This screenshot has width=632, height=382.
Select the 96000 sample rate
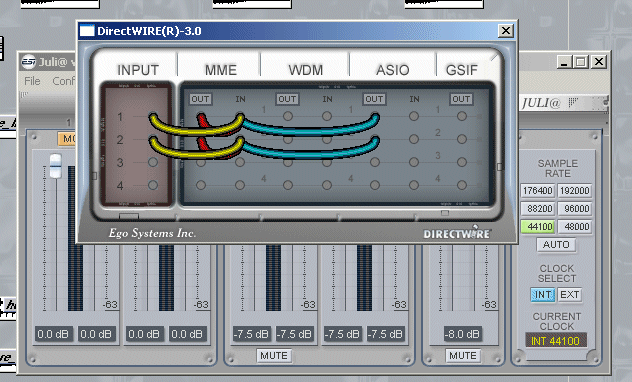[575, 209]
